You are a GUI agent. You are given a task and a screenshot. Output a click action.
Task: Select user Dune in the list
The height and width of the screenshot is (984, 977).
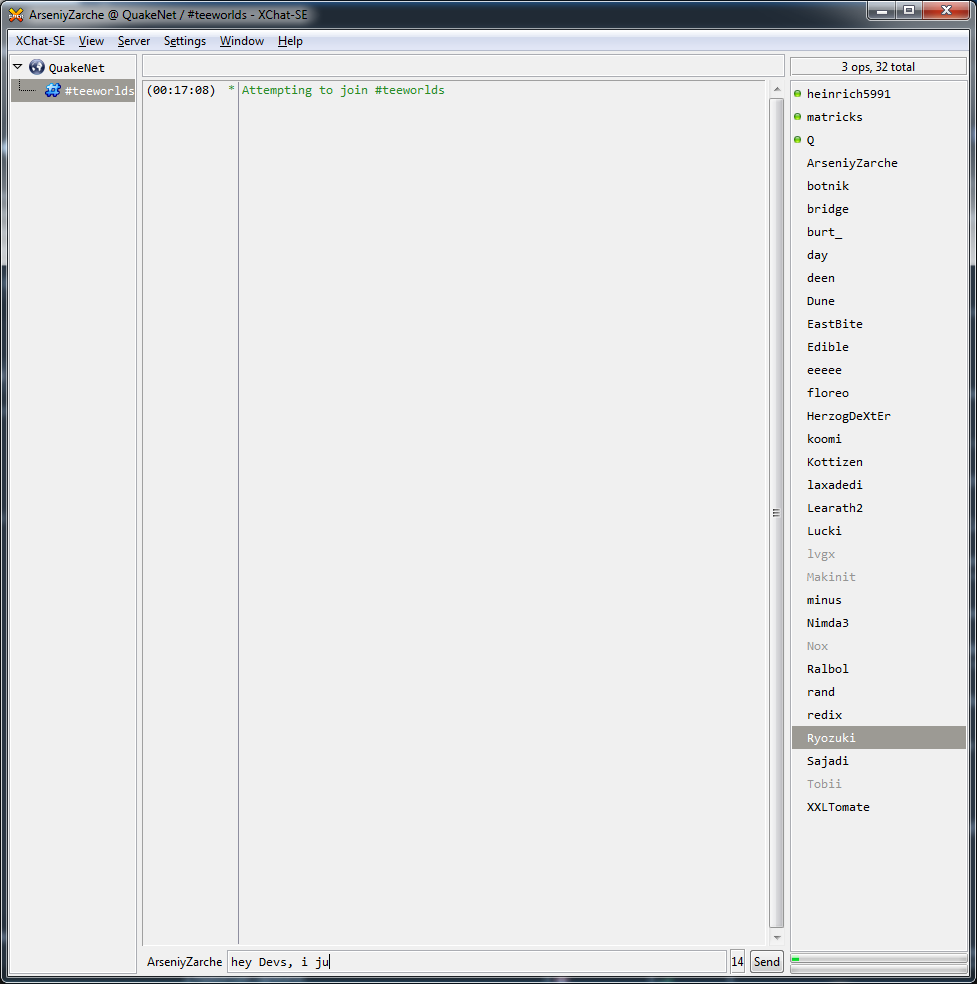point(878,301)
